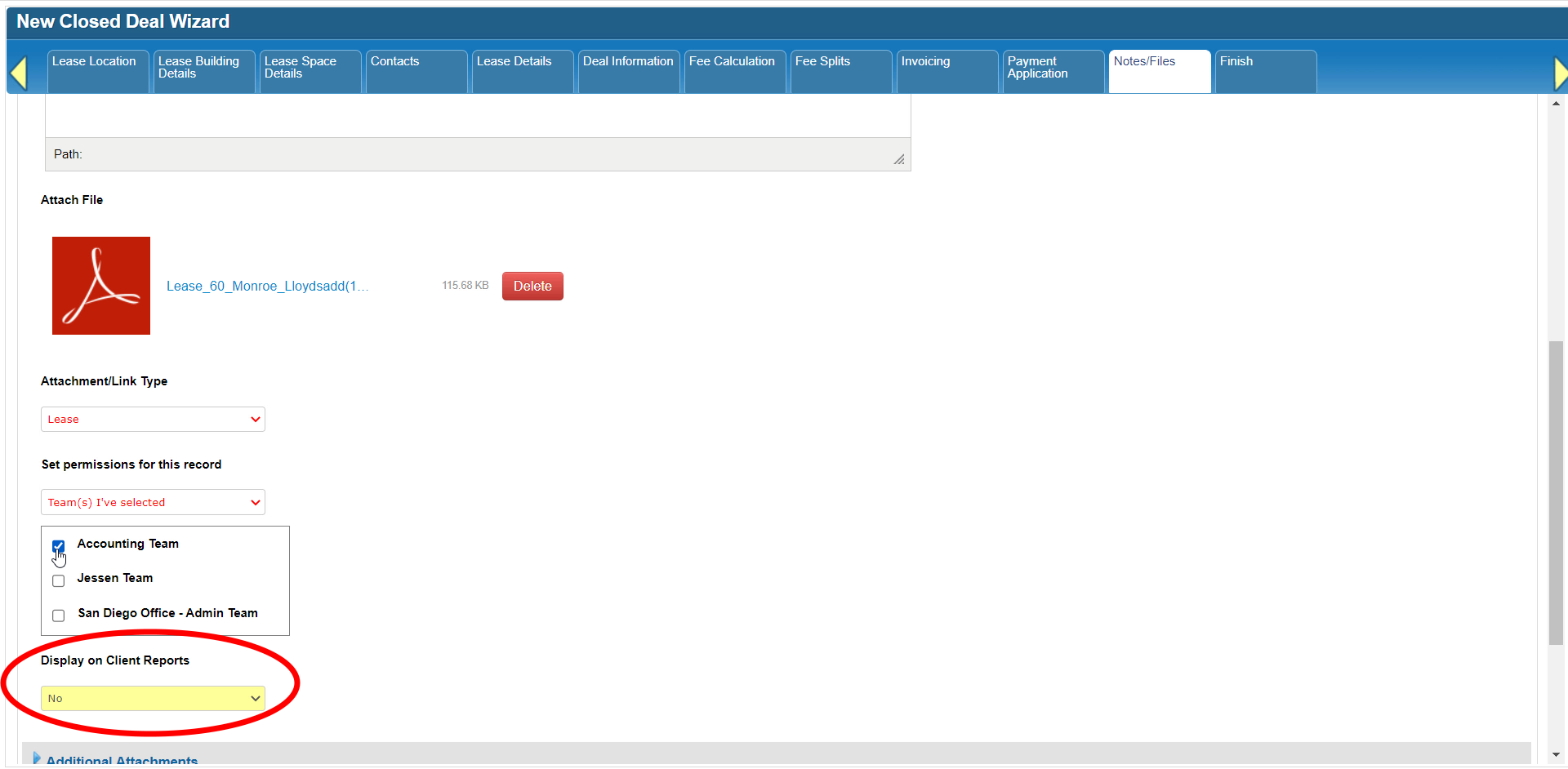Check the Jessen Team checkbox
Screen dimensions: 1568x769
(59, 580)
